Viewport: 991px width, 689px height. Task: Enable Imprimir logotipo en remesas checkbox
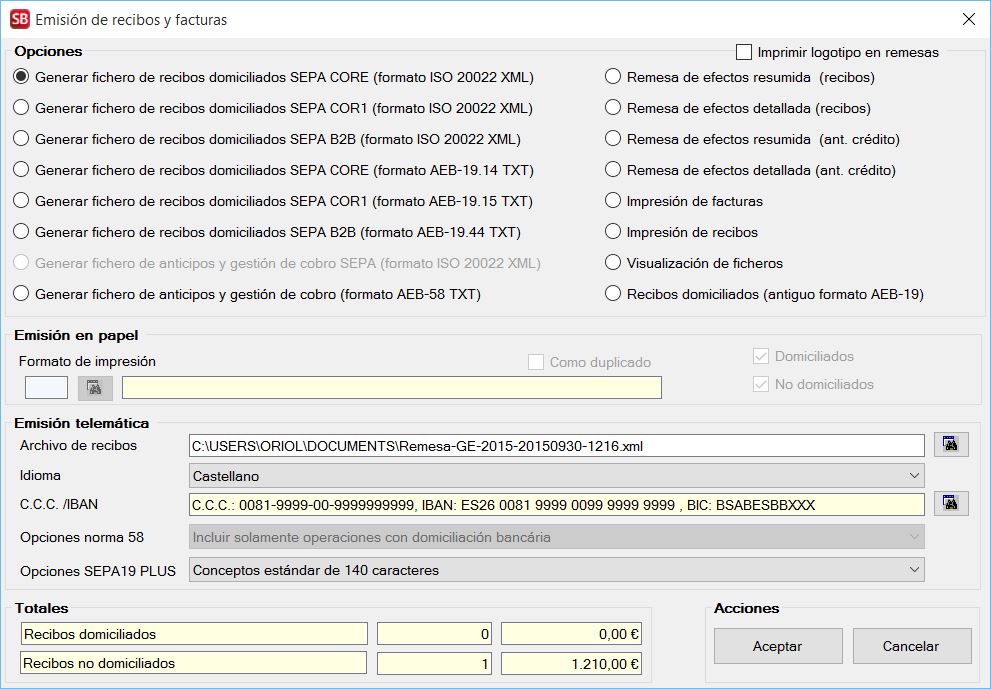pyautogui.click(x=744, y=52)
